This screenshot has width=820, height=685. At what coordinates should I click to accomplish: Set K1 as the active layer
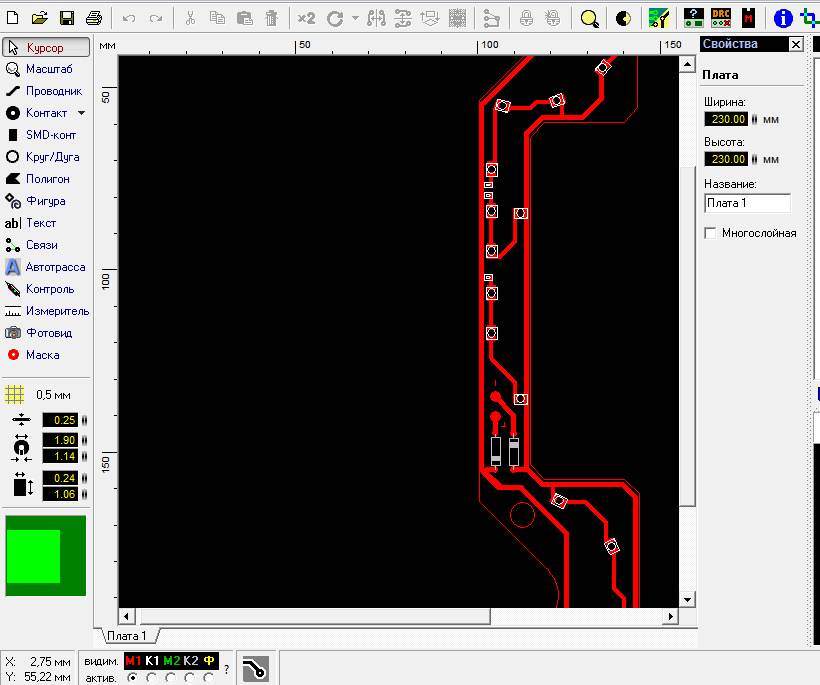(152, 677)
